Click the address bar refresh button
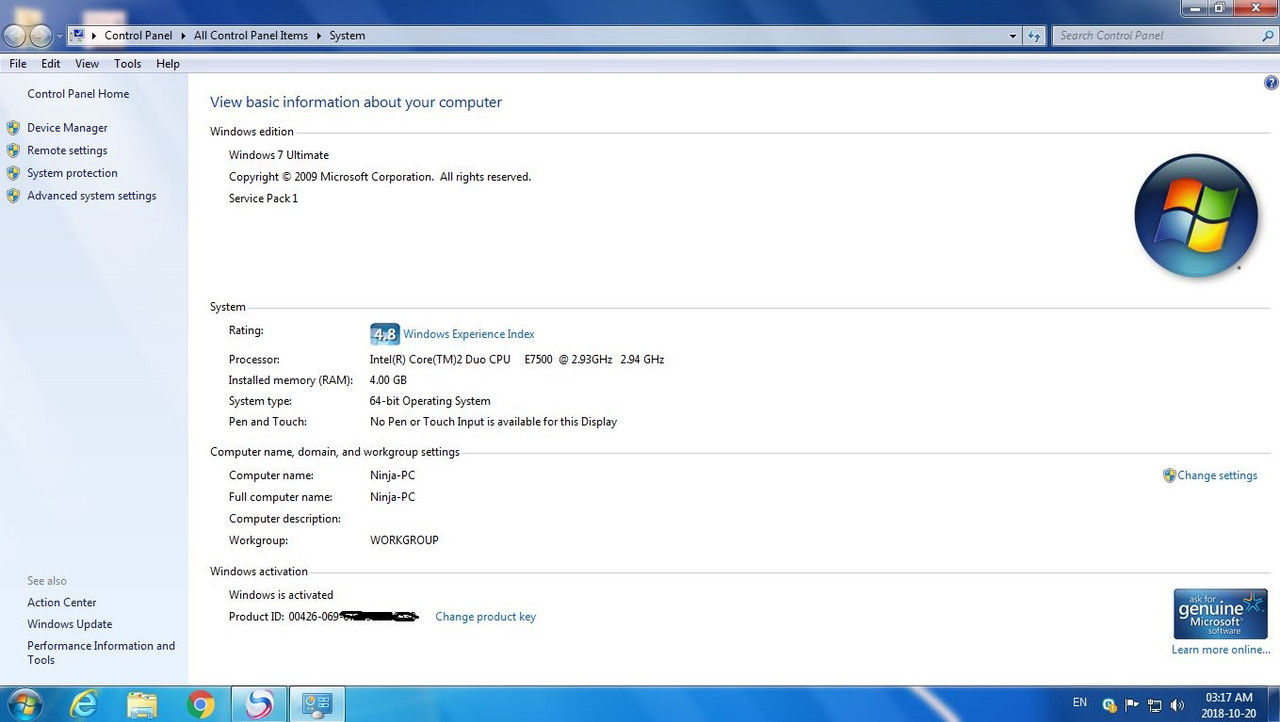 (1034, 35)
